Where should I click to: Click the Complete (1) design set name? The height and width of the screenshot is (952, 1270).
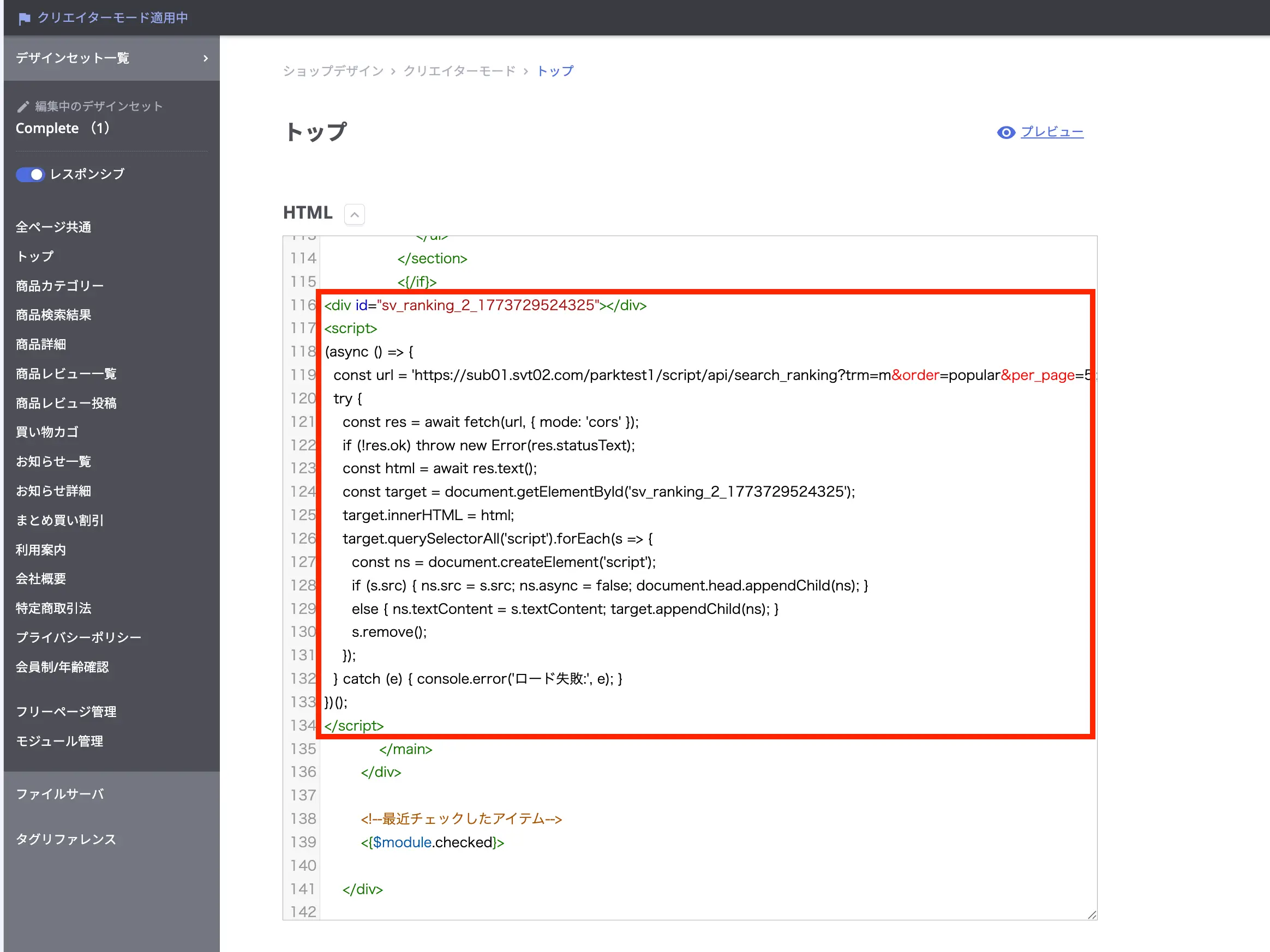63,129
